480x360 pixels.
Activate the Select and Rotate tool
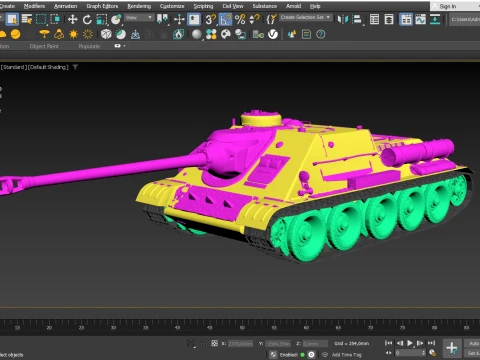(x=87, y=20)
